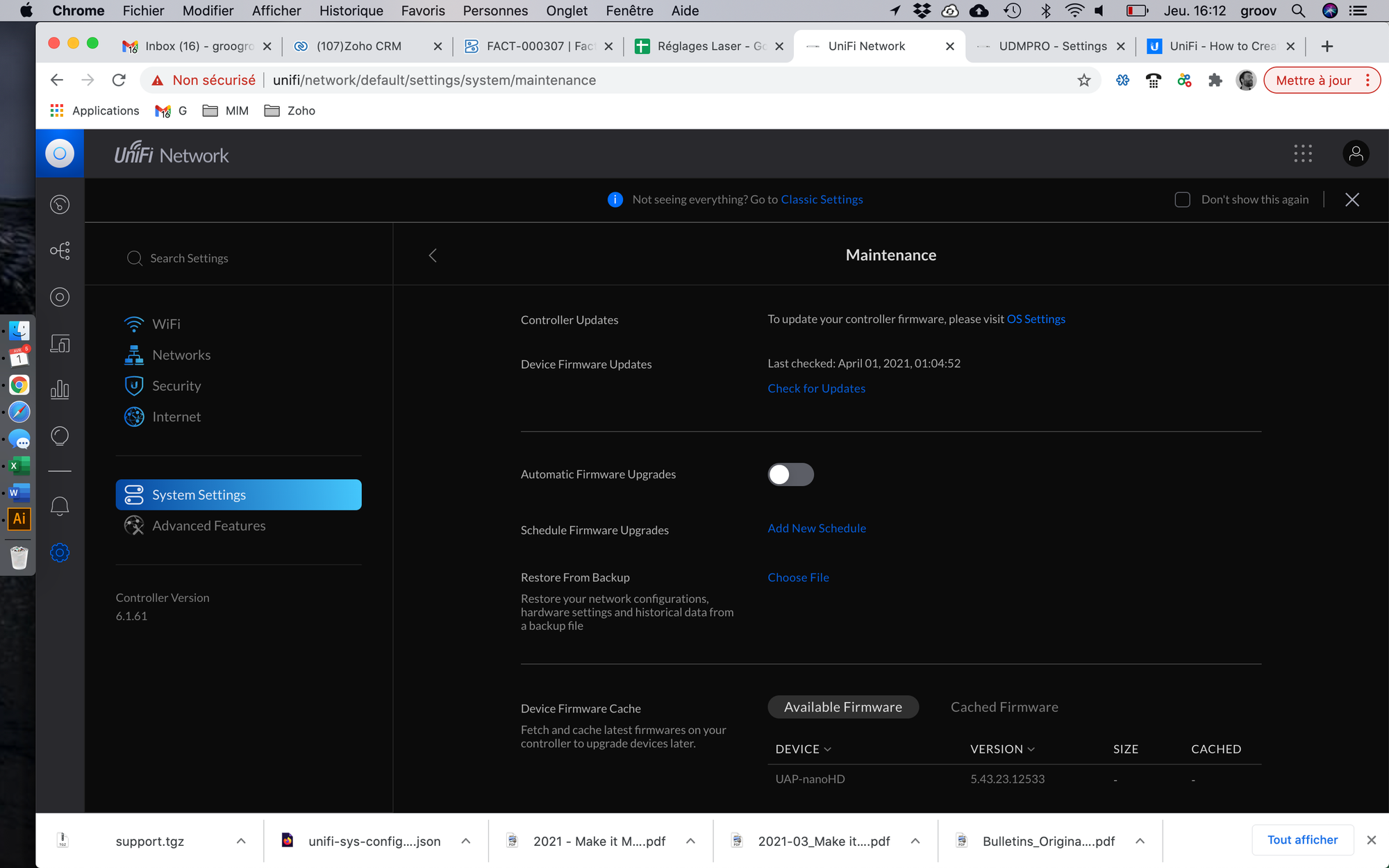Open the statistics bar chart icon
This screenshot has height=868, width=1389.
pos(60,390)
